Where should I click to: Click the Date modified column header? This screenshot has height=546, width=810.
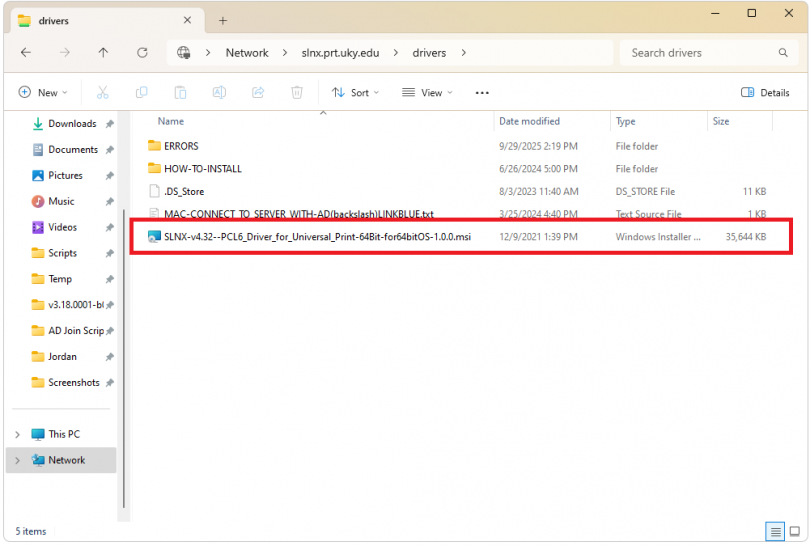click(528, 121)
